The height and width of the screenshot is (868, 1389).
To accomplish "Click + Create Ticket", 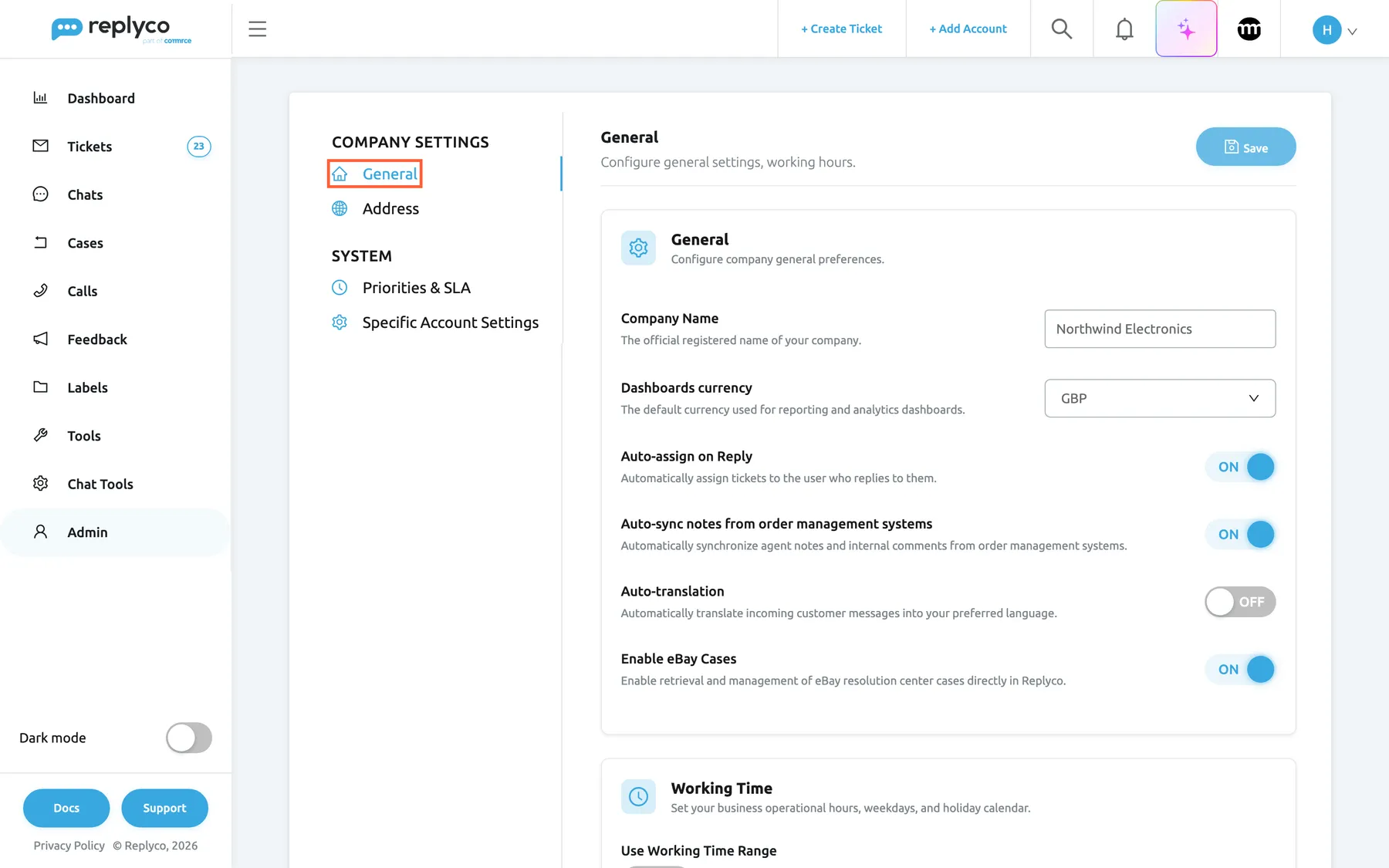I will [841, 29].
